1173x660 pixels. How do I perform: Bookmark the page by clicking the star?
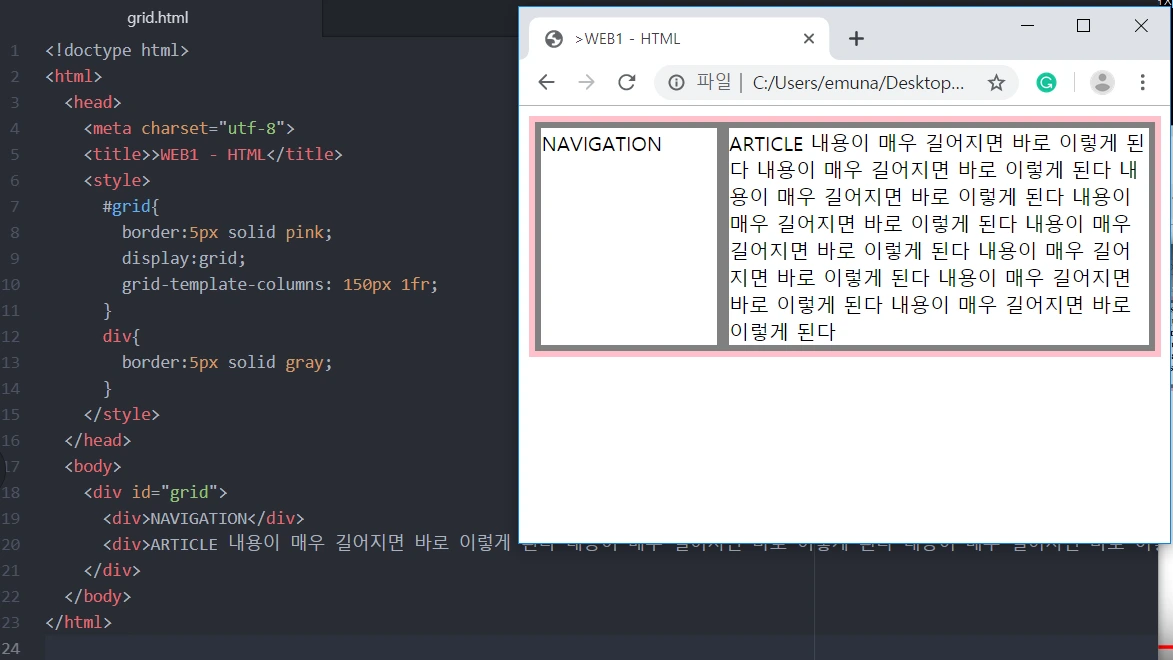click(997, 83)
